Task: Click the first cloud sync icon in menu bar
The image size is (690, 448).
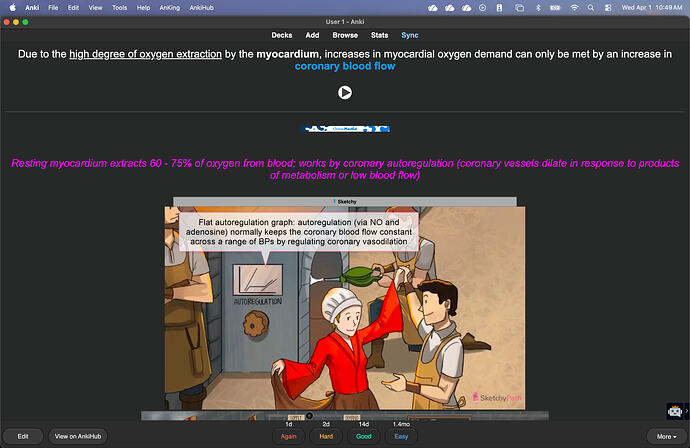Action: pos(433,7)
